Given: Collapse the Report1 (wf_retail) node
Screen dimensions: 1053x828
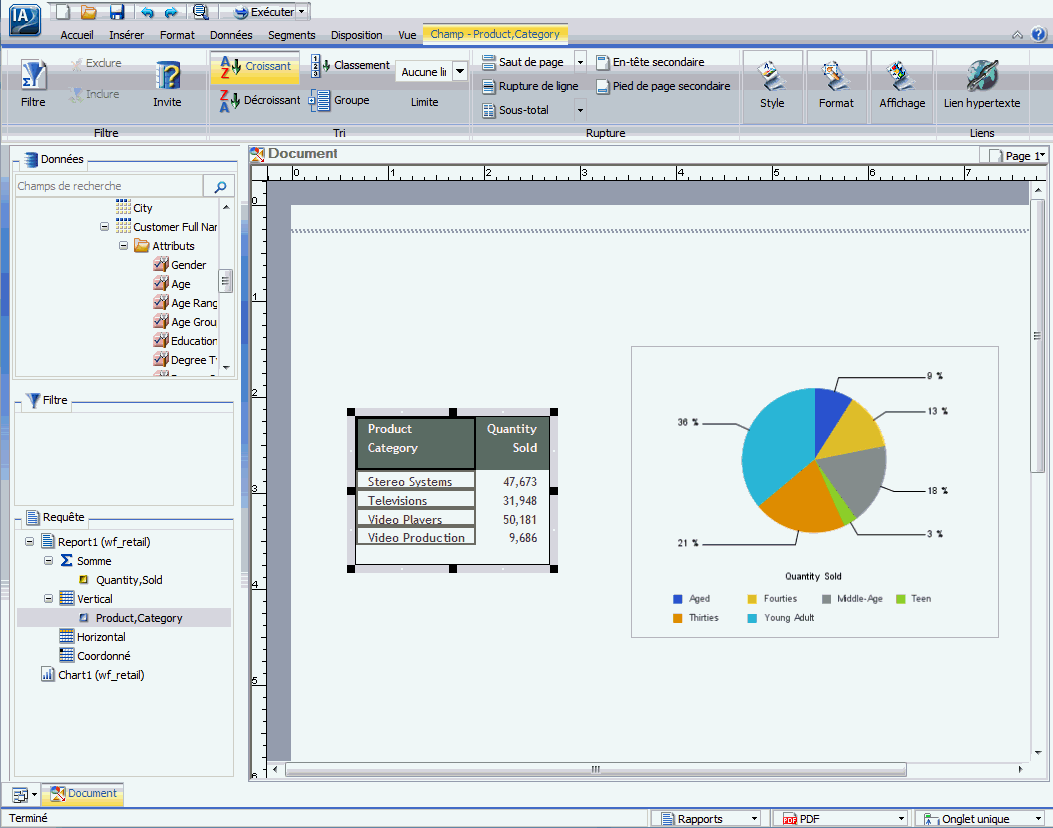Looking at the screenshot, I should click(29, 541).
